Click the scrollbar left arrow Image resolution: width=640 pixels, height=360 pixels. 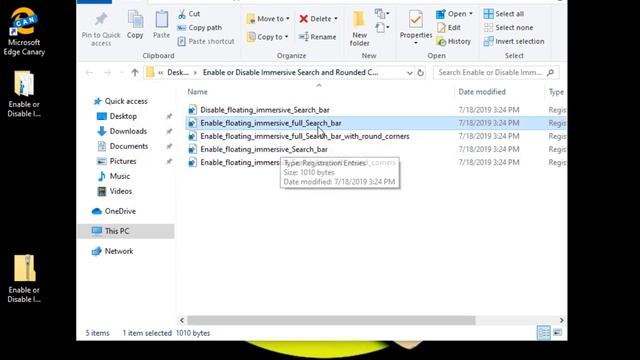(182, 320)
